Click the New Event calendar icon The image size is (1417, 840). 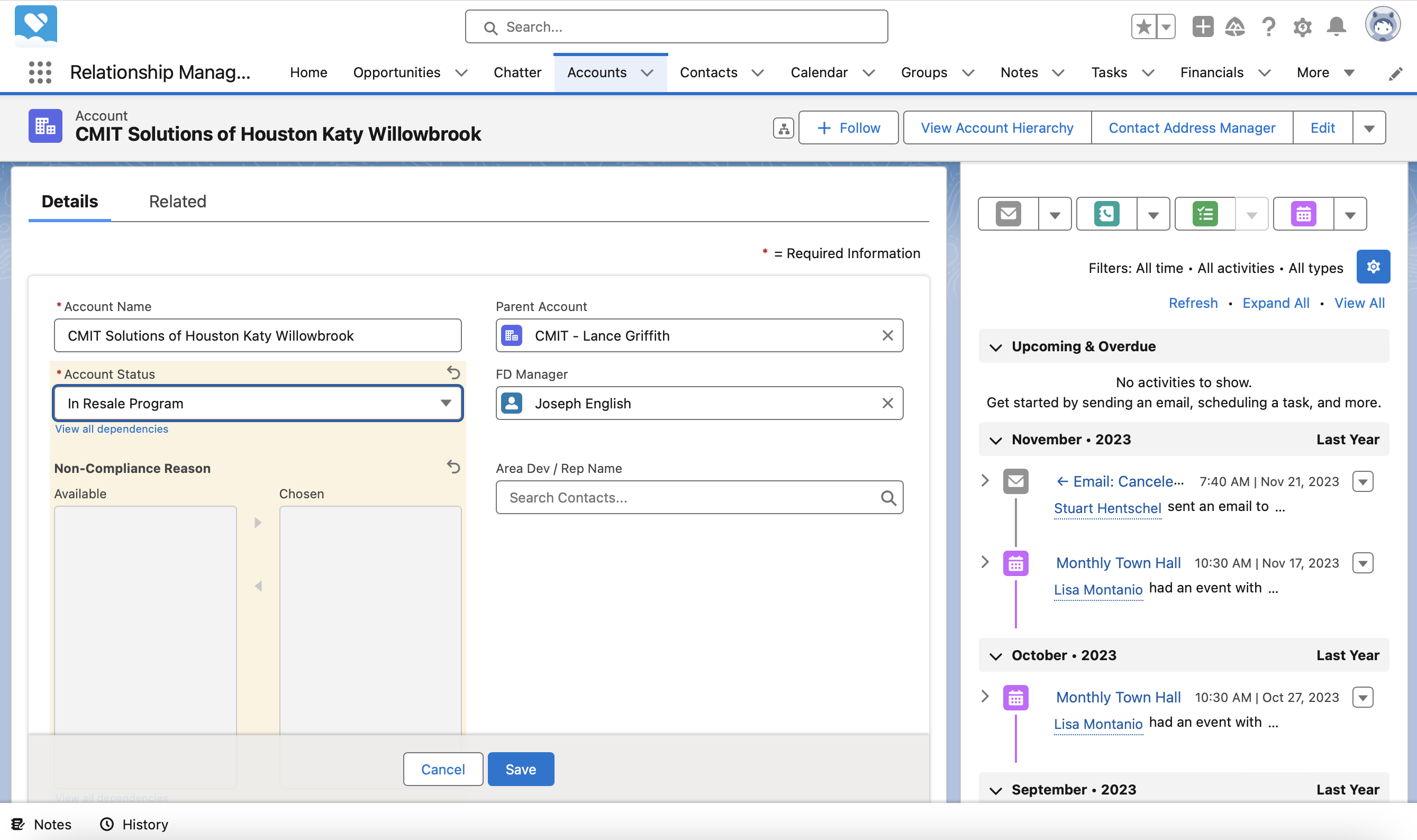(1303, 214)
